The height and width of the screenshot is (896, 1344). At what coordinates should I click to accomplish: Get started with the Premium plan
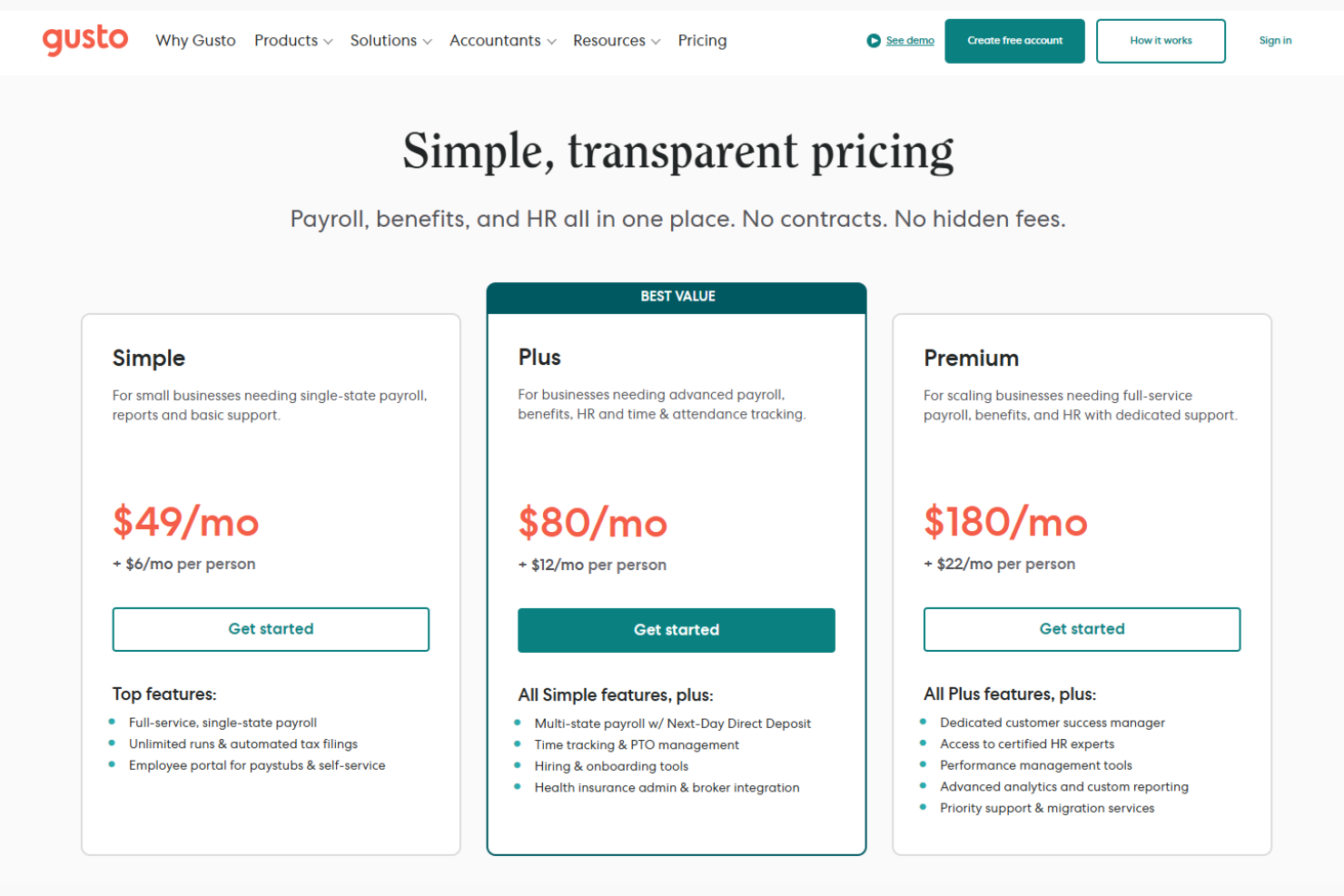coord(1082,628)
